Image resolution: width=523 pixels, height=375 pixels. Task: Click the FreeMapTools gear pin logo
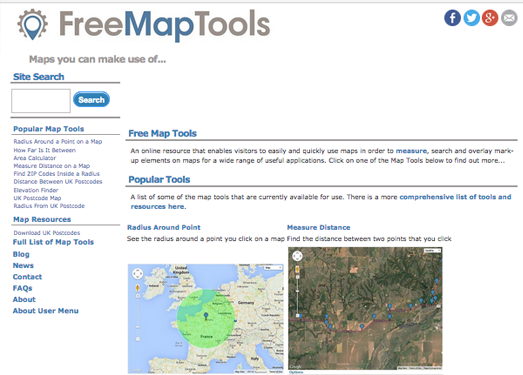32,24
